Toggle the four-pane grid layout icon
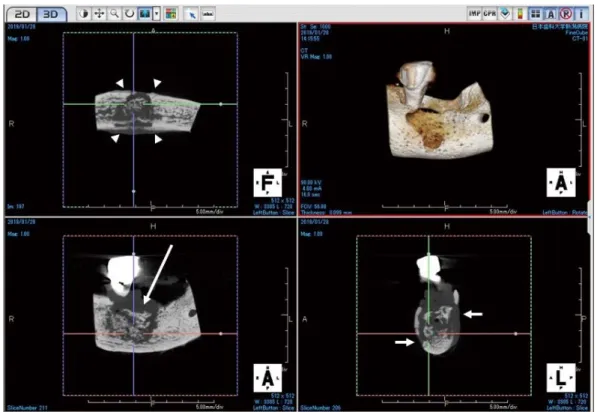This screenshot has height=412, width=597. click(536, 14)
